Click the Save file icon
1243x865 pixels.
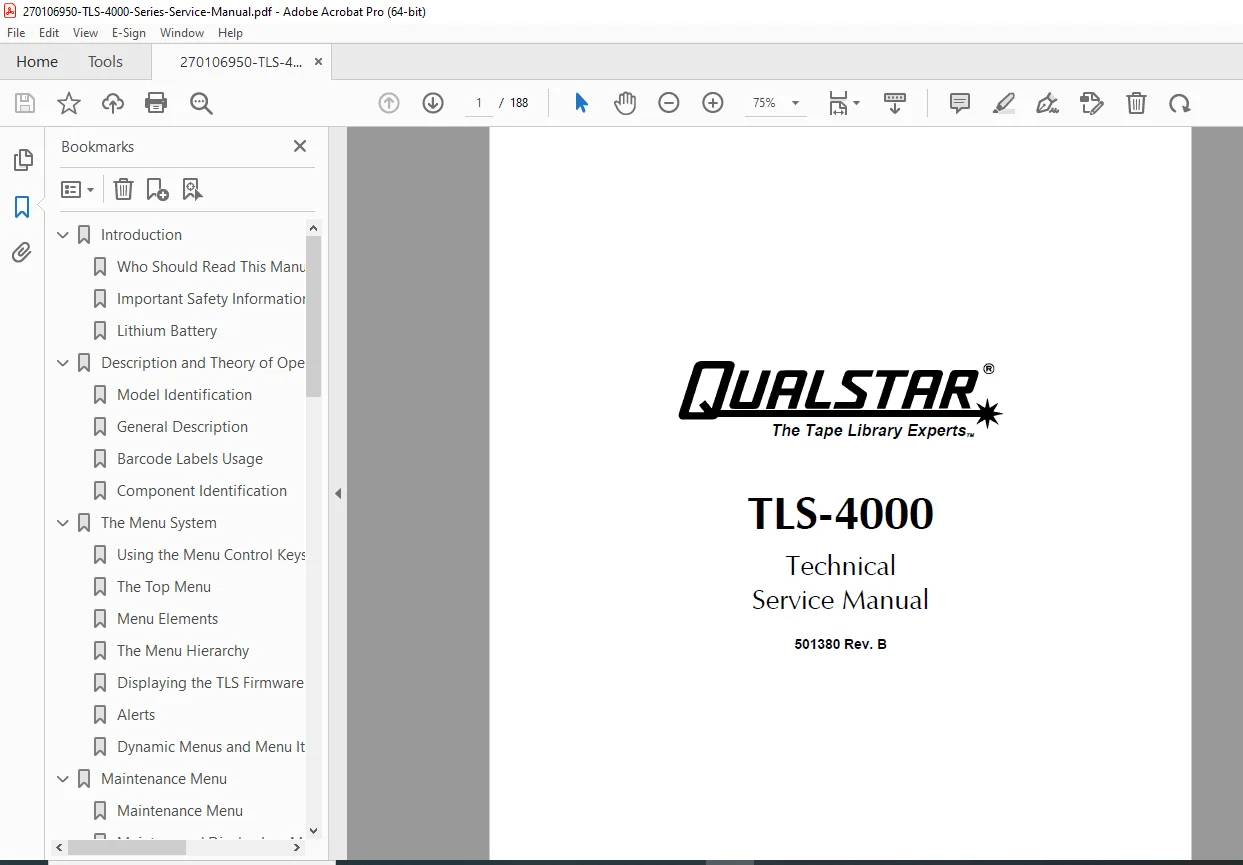tap(25, 103)
